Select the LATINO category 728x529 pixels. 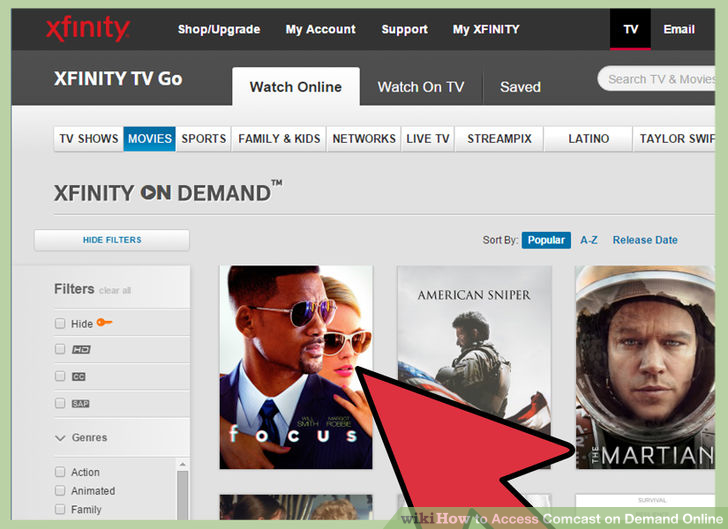tap(588, 138)
